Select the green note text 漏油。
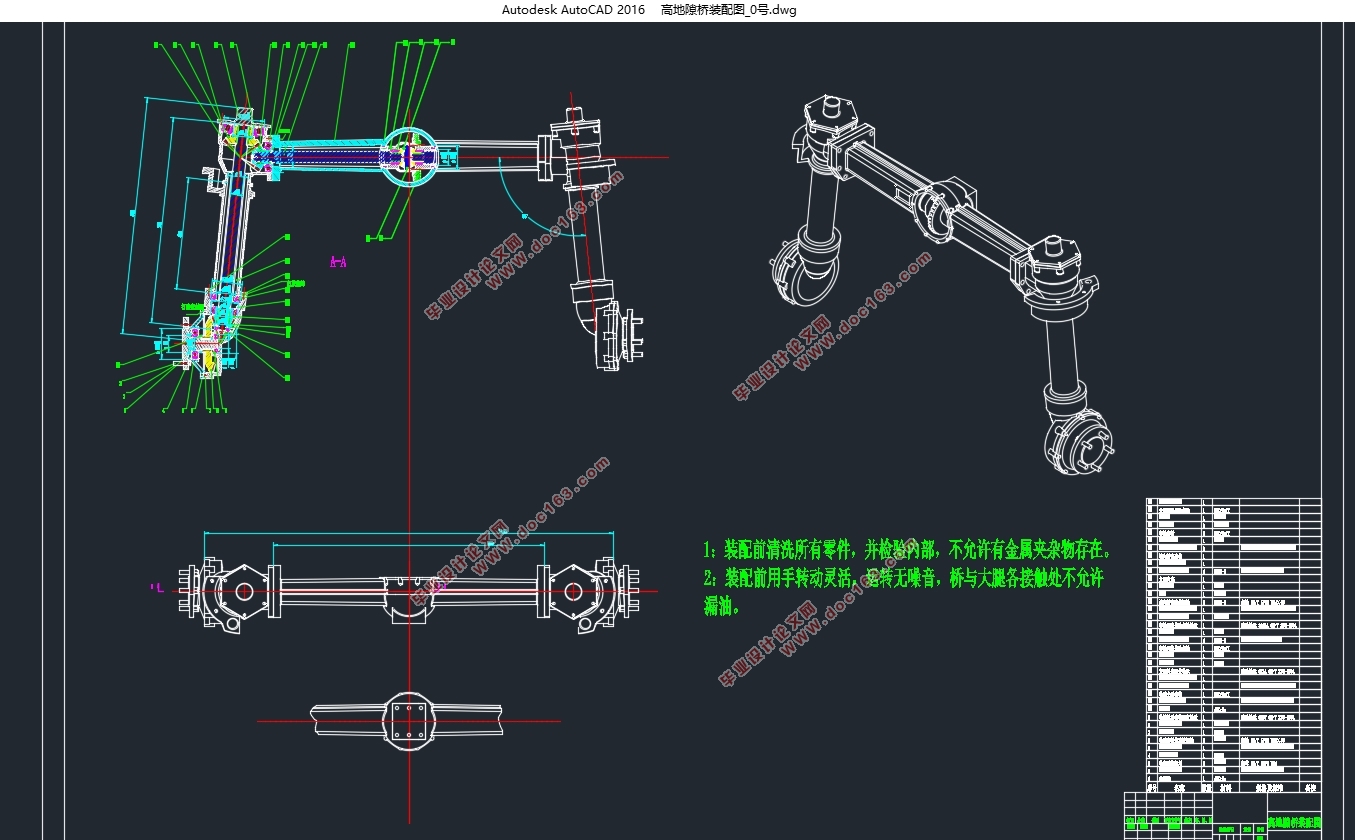Screen dimensions: 1355x840 721,606
